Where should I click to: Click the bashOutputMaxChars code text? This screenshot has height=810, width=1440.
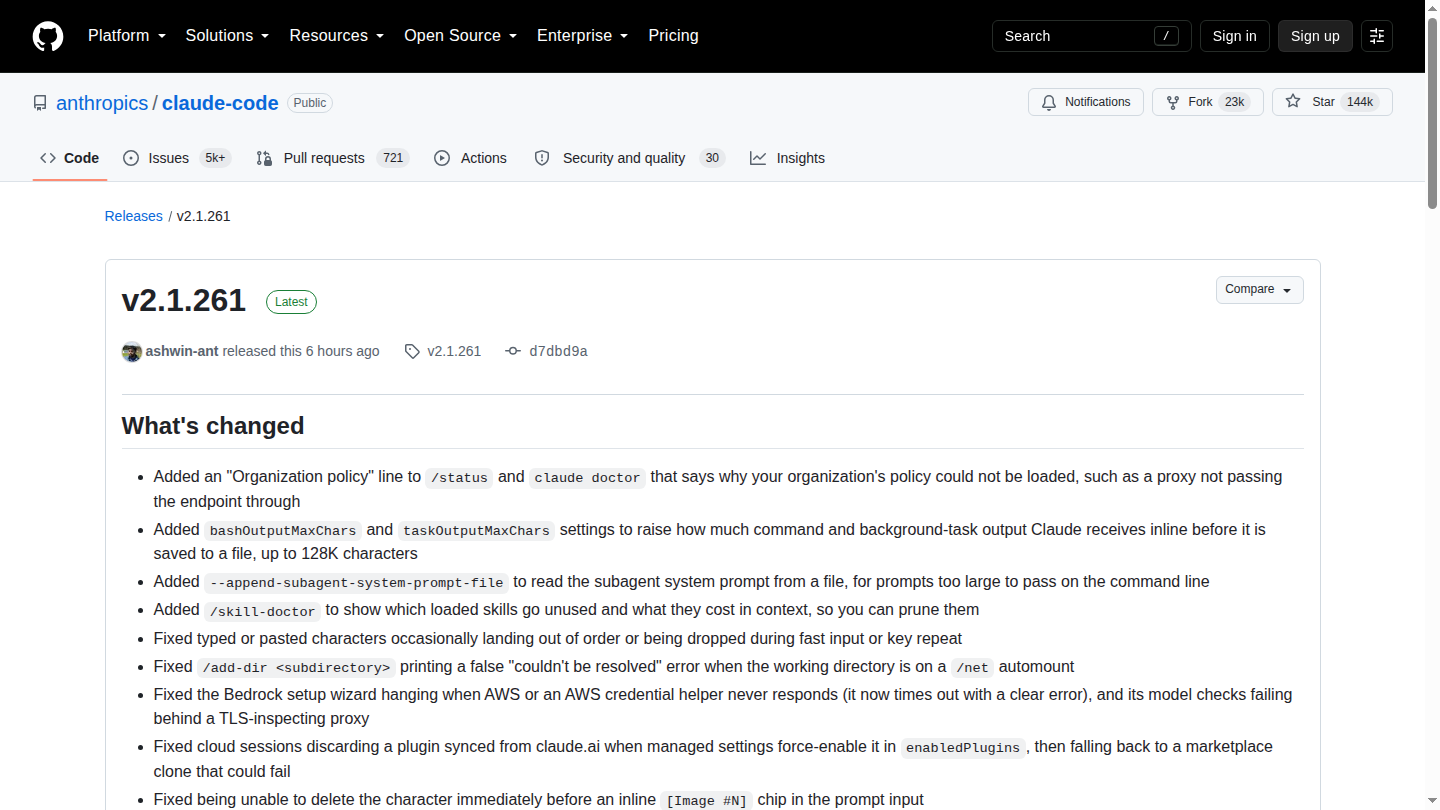(283, 530)
